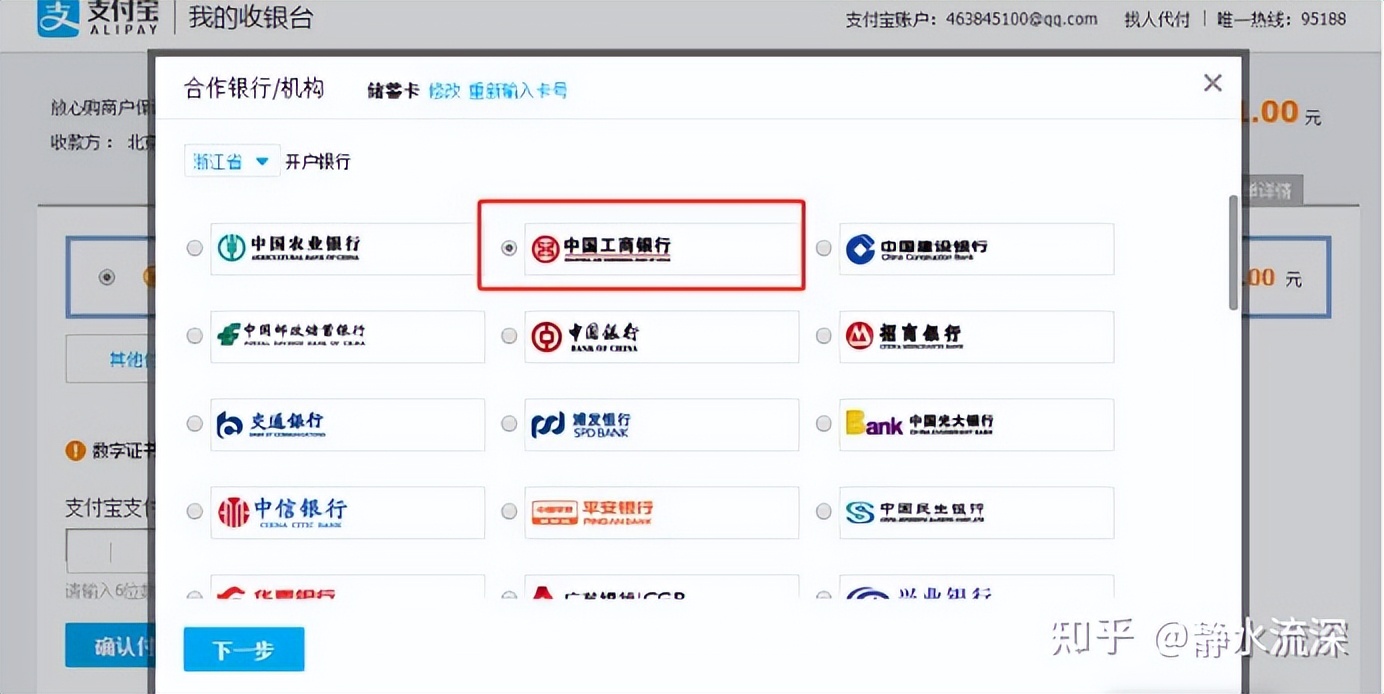The image size is (1384, 694).
Task: Click the 下一步 button
Action: click(243, 649)
